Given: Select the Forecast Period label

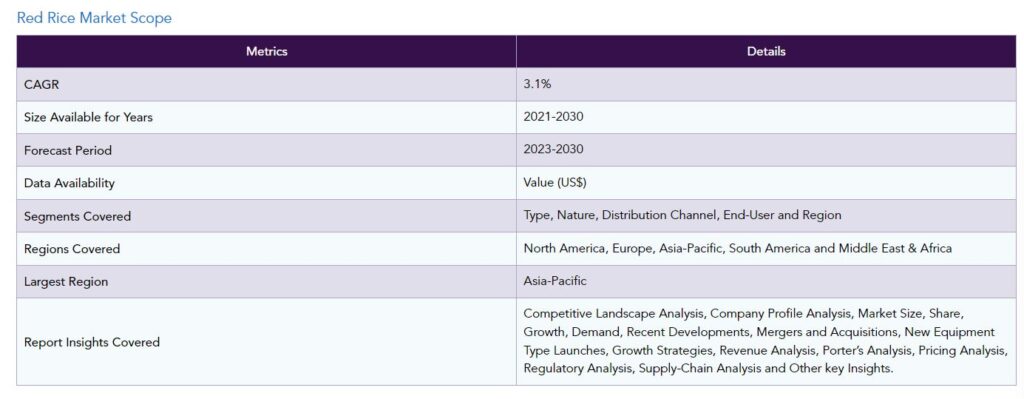Looking at the screenshot, I should [x=68, y=150].
